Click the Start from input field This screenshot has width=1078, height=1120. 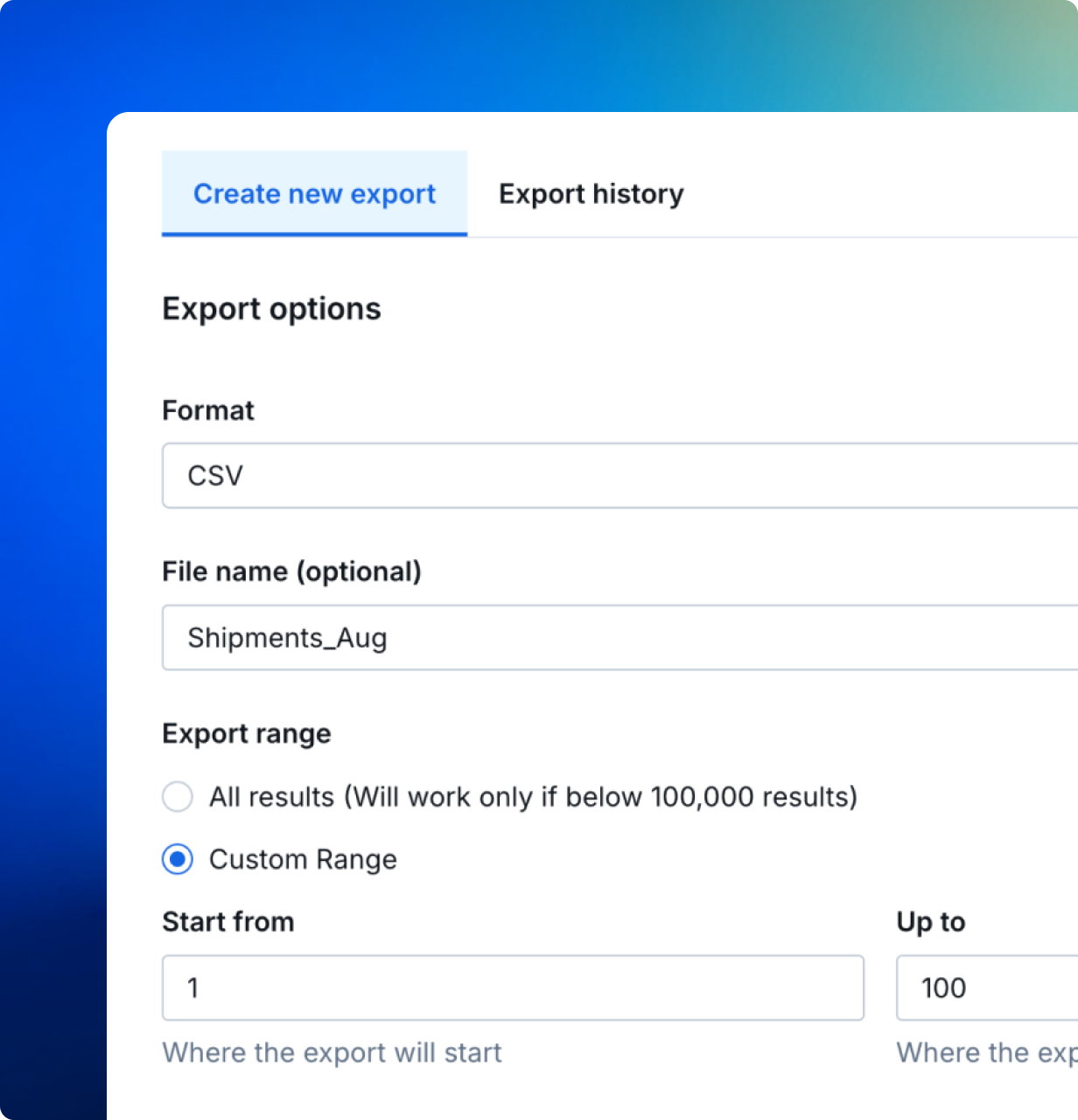tap(513, 988)
